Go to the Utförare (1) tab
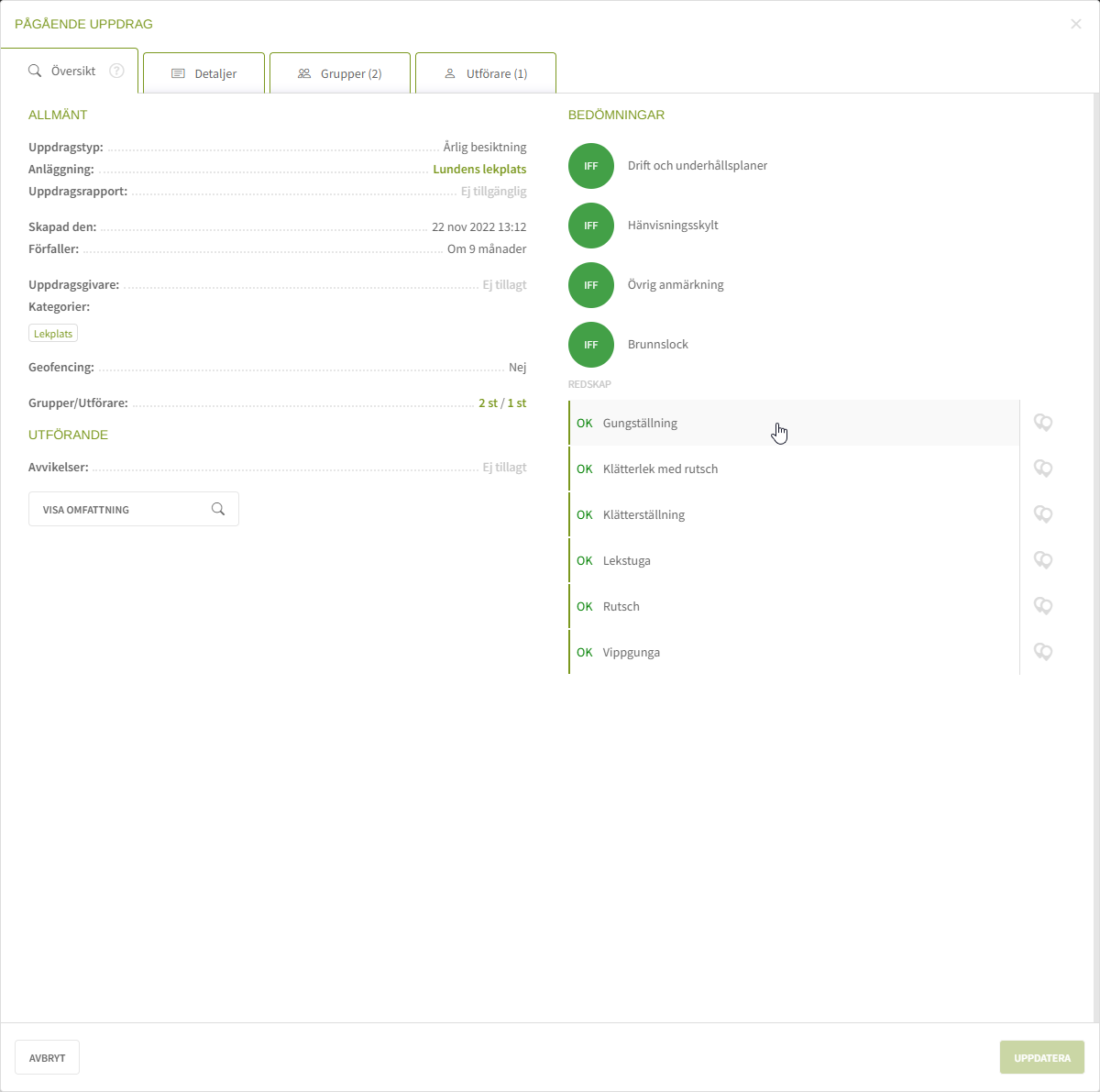The image size is (1100, 1092). pyautogui.click(x=486, y=73)
